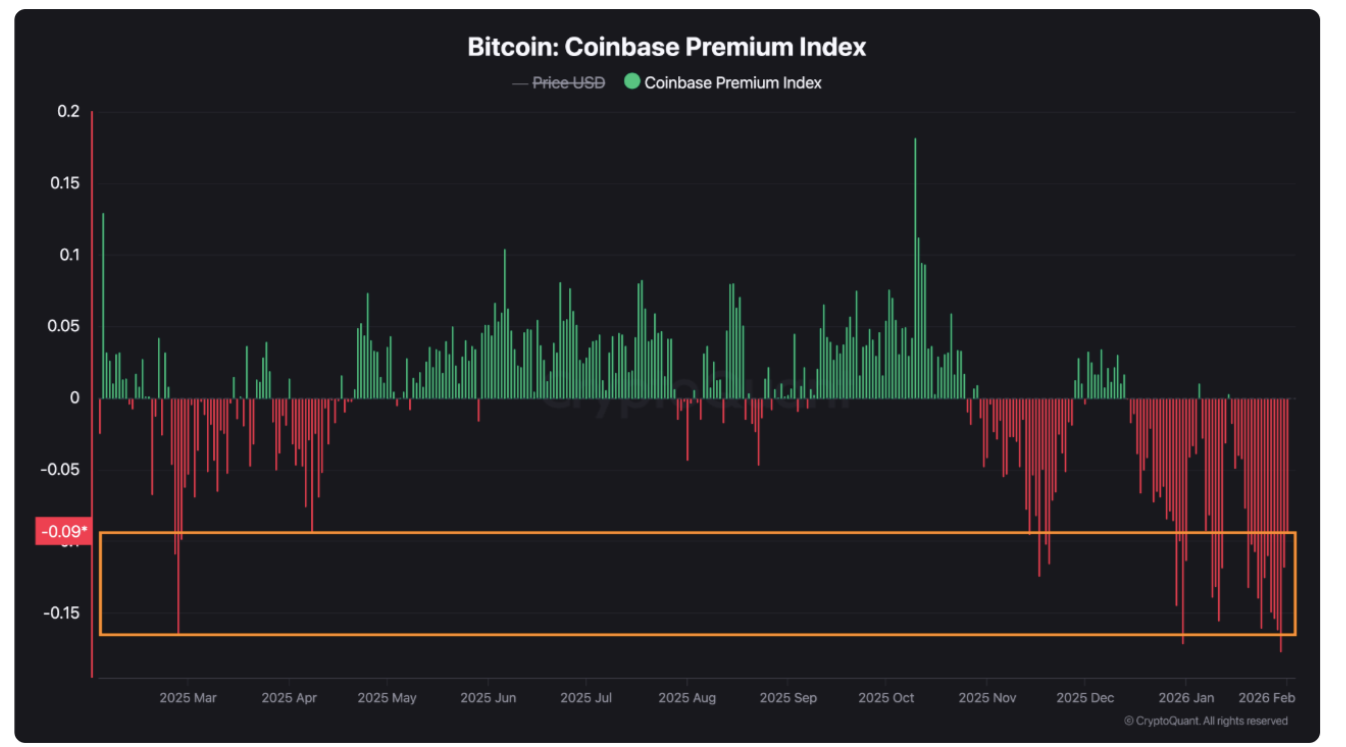Select the 2026 Jan x-axis label
The height and width of the screenshot is (747, 1346).
tap(1186, 697)
